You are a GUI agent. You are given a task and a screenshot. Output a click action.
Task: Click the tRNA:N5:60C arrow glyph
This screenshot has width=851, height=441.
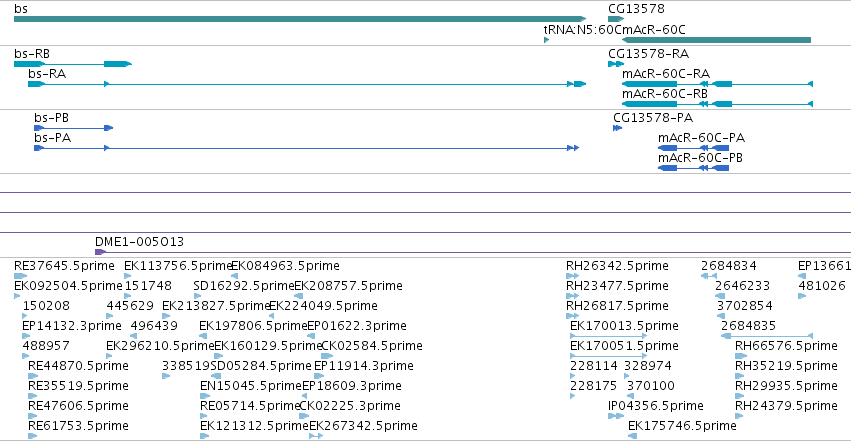click(x=547, y=40)
